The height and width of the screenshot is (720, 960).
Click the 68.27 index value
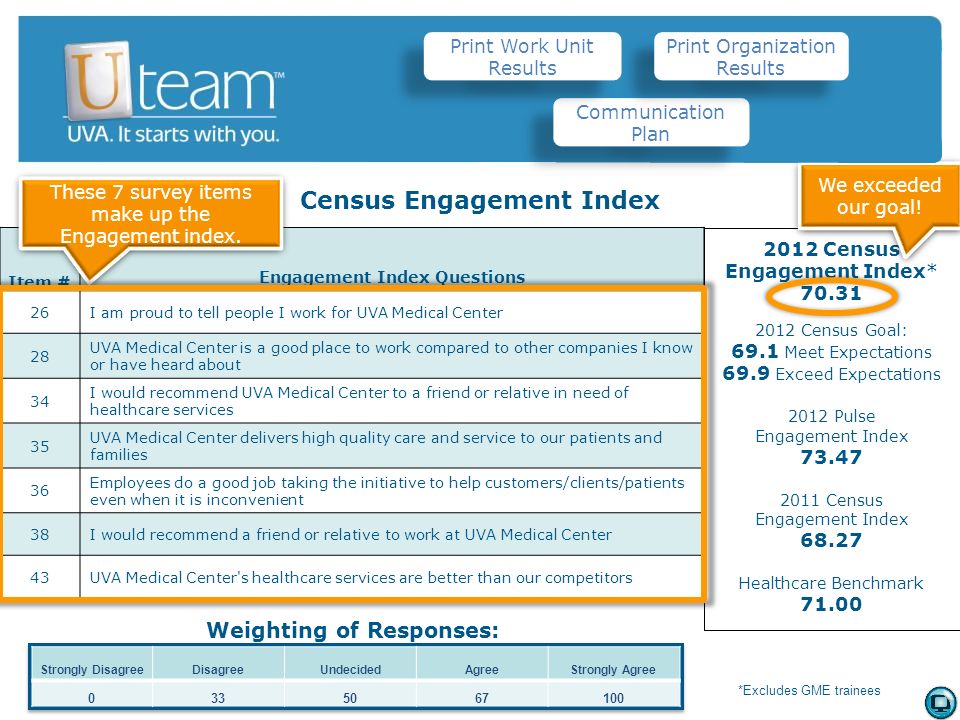[831, 541]
